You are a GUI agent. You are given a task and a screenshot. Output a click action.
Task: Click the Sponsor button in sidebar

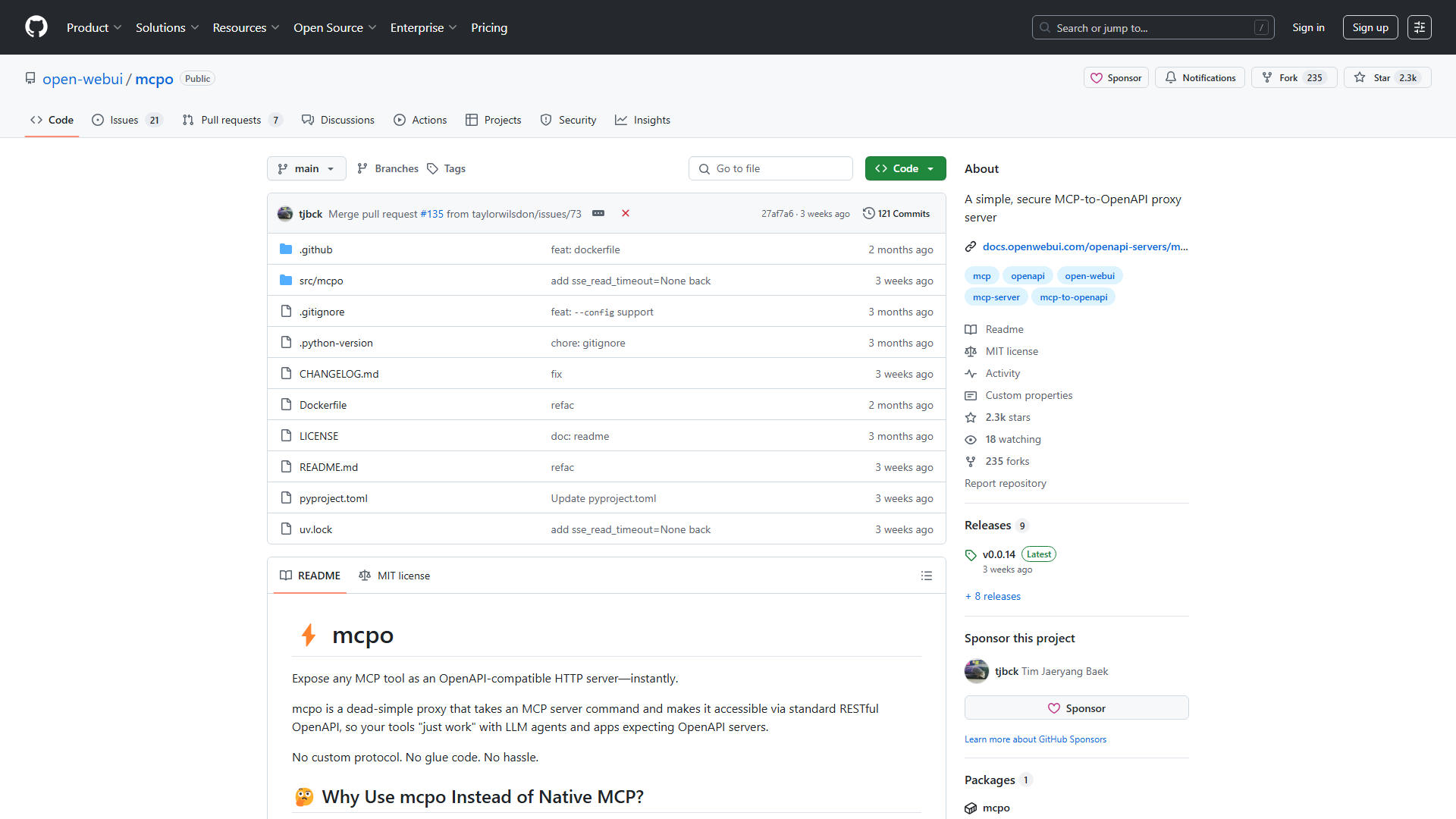(x=1077, y=708)
